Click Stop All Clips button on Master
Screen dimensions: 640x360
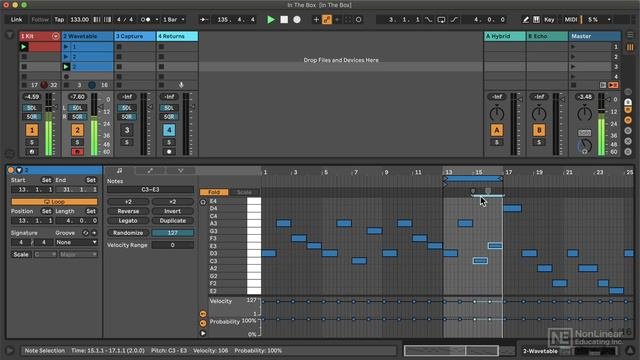pos(573,85)
